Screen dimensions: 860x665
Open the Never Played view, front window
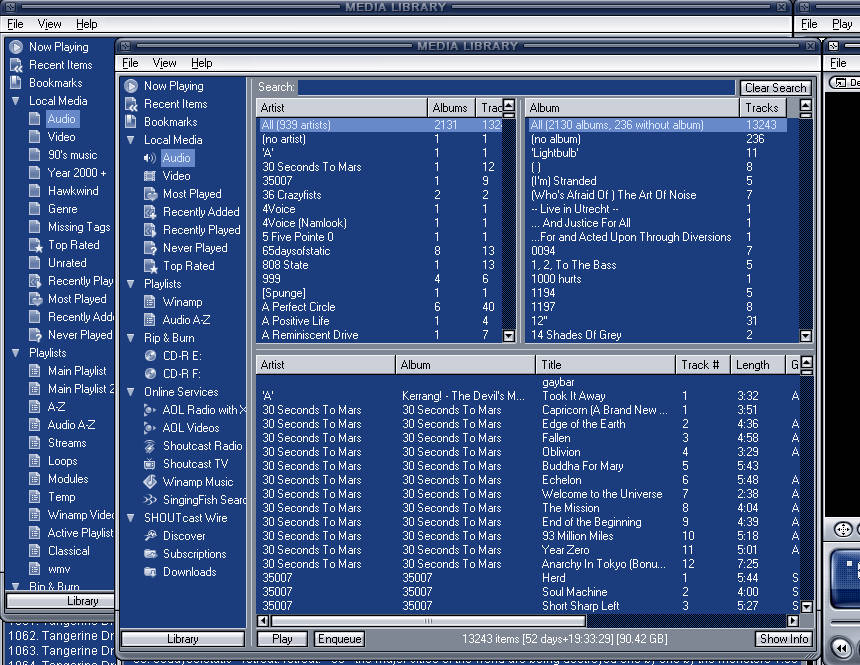(x=195, y=248)
